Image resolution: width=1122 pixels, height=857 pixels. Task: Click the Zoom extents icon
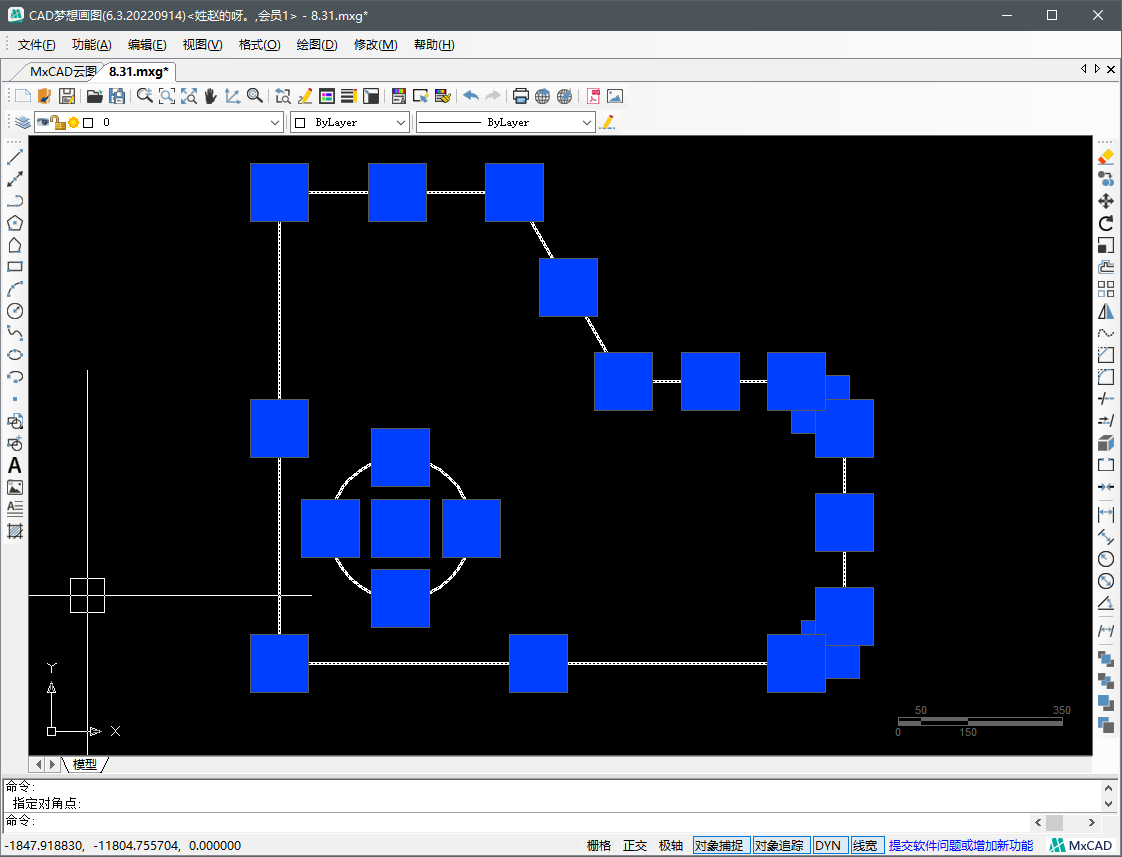coord(189,96)
